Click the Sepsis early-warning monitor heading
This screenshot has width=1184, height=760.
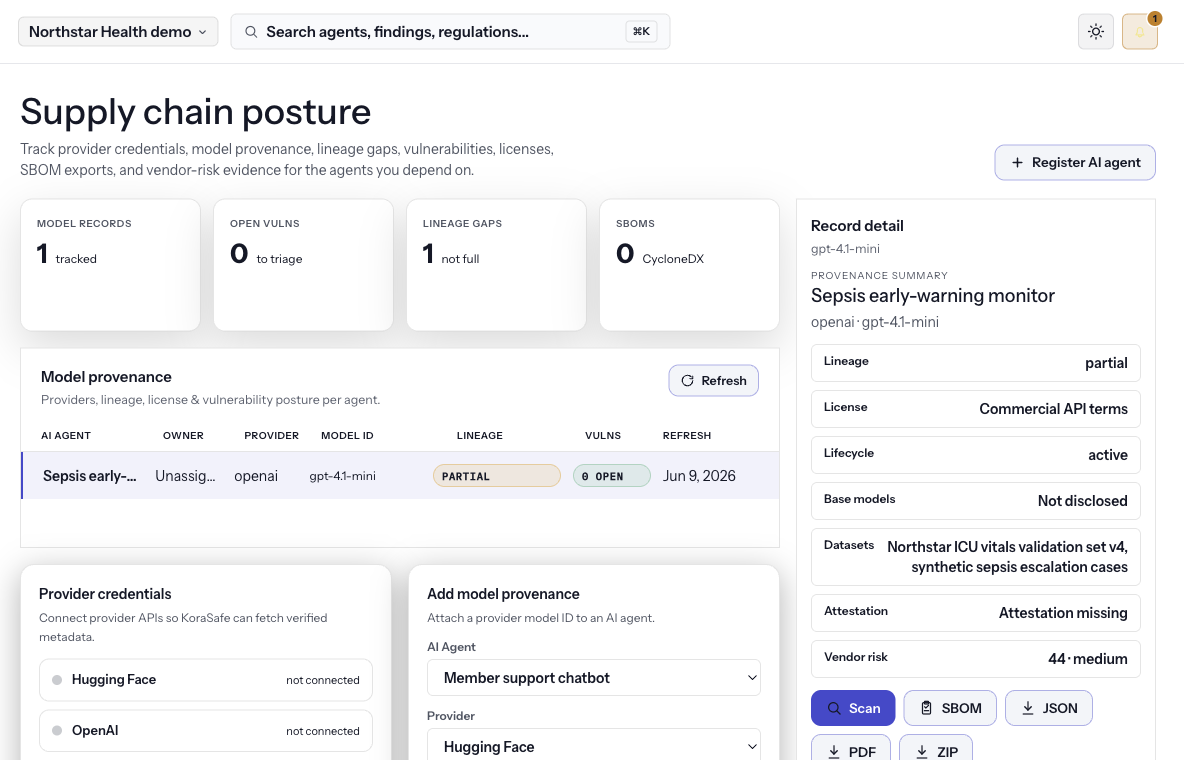click(x=933, y=295)
